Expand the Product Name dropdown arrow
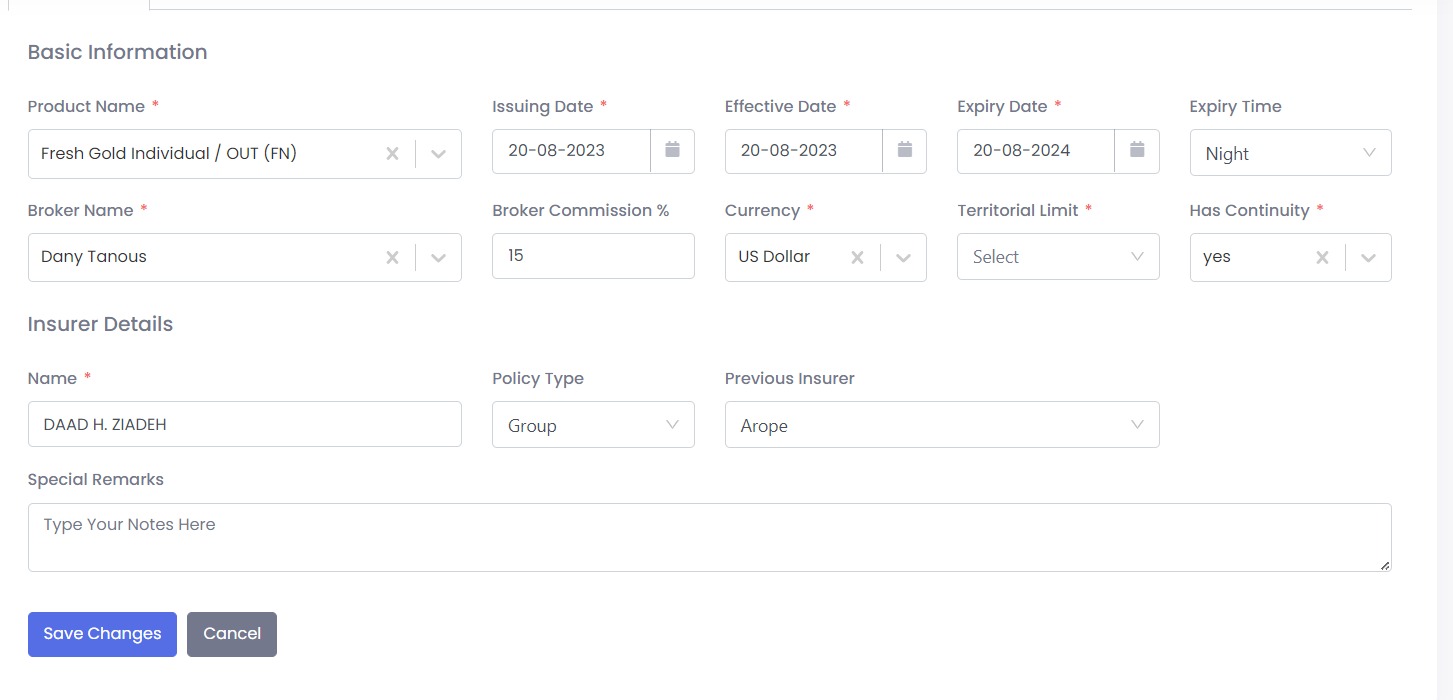 tap(438, 154)
